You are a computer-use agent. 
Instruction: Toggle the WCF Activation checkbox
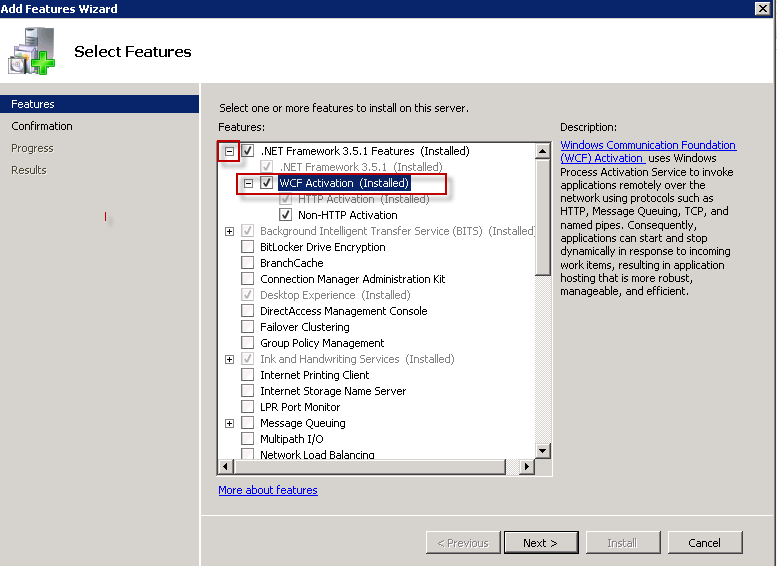pos(267,183)
